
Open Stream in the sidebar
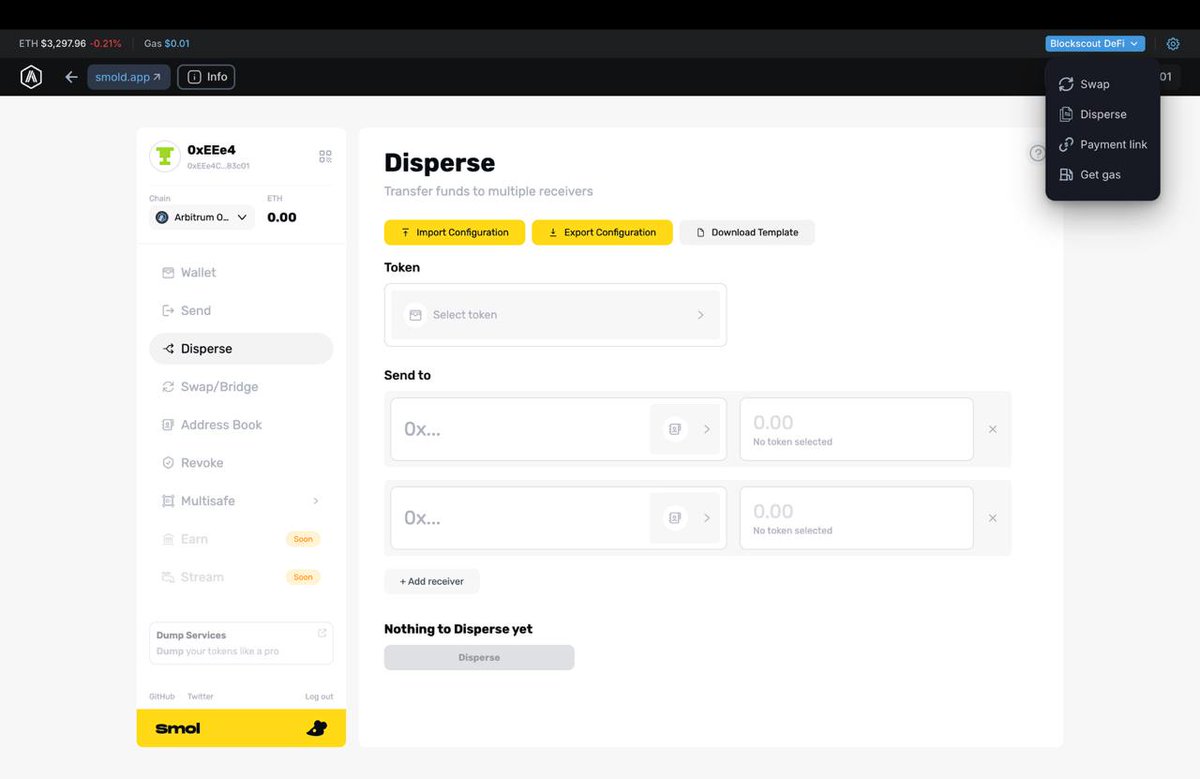pos(241,577)
